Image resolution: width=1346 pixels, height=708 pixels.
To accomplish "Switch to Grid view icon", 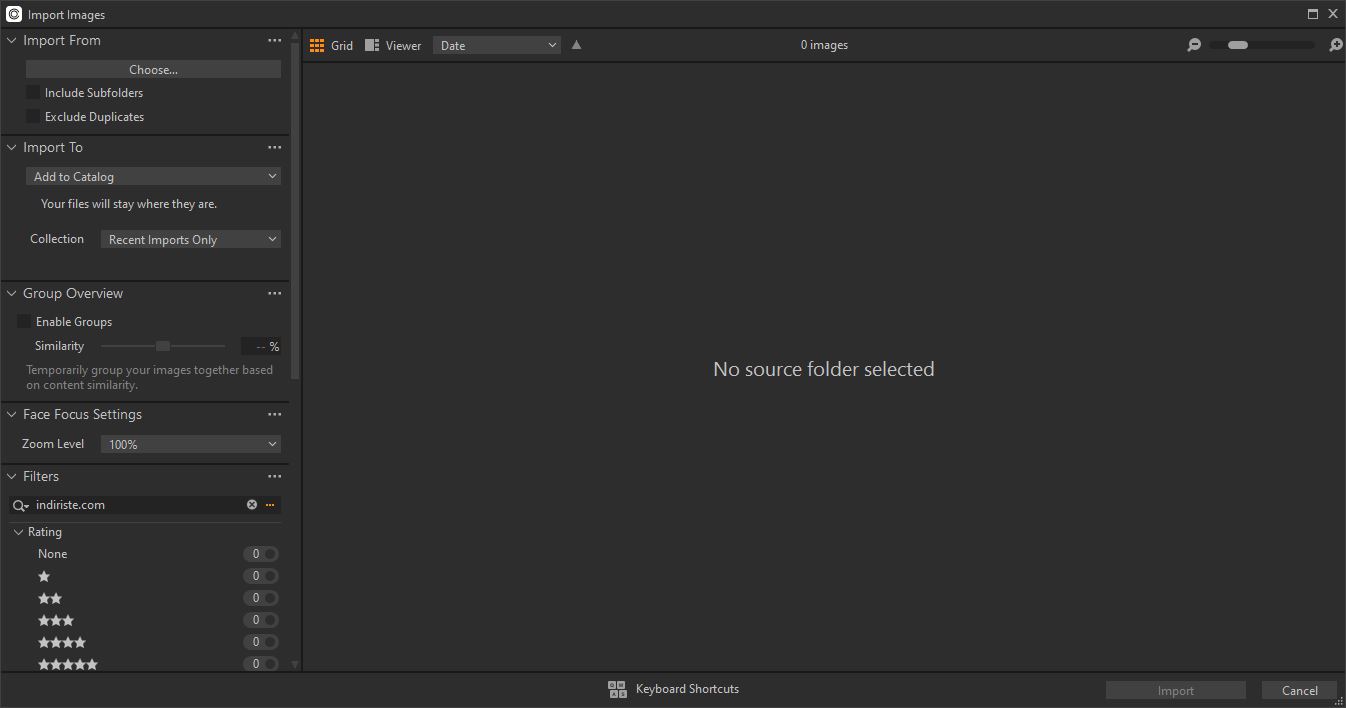I will [317, 45].
